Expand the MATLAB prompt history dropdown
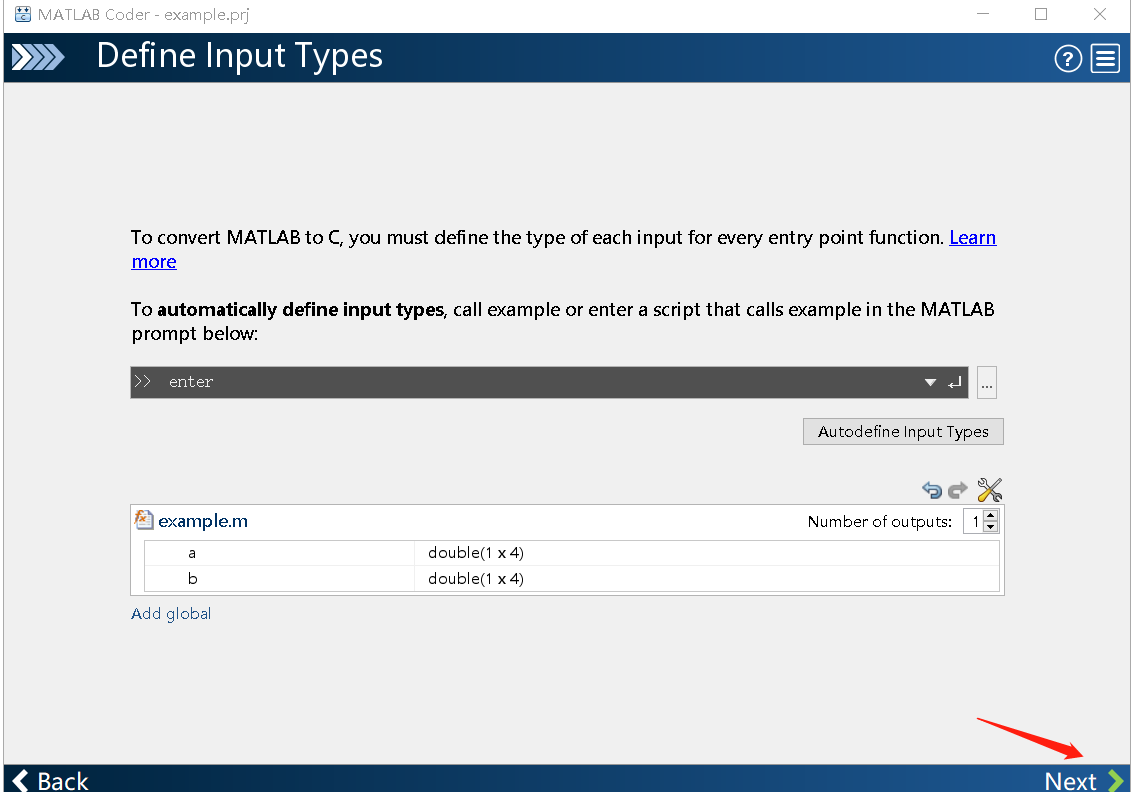 click(930, 382)
